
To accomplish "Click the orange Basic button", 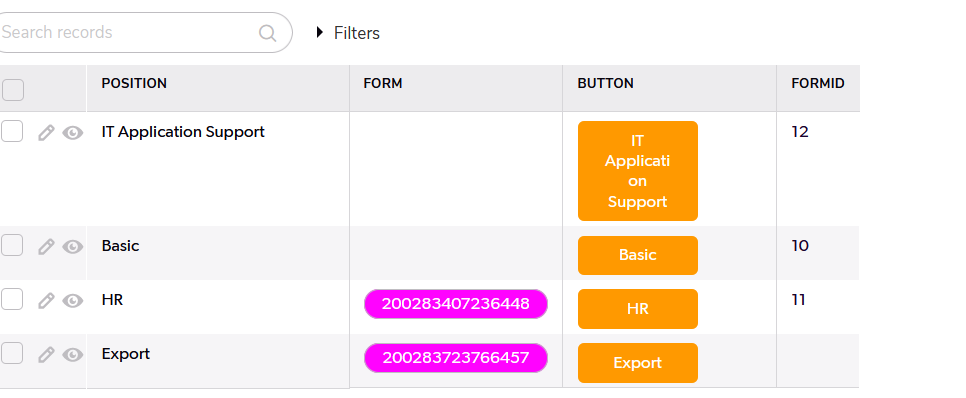I will coord(638,255).
